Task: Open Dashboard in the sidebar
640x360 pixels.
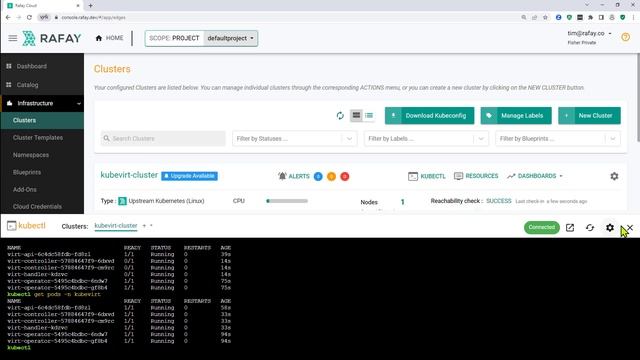Action: [31, 66]
